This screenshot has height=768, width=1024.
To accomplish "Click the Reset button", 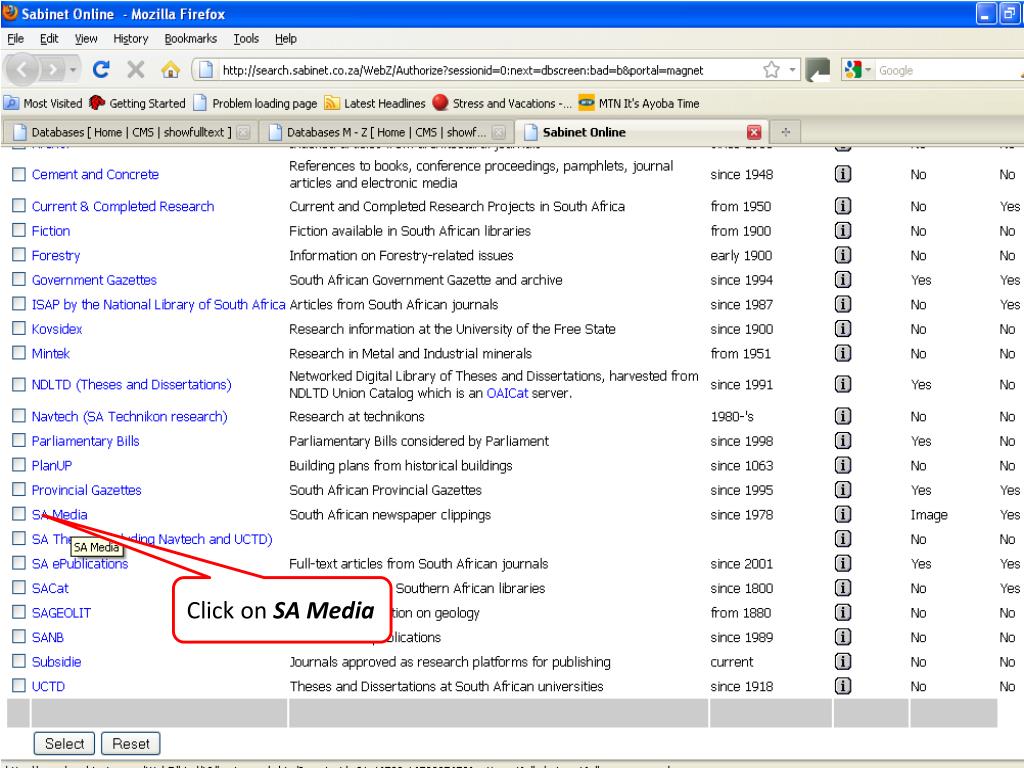I will [131, 743].
